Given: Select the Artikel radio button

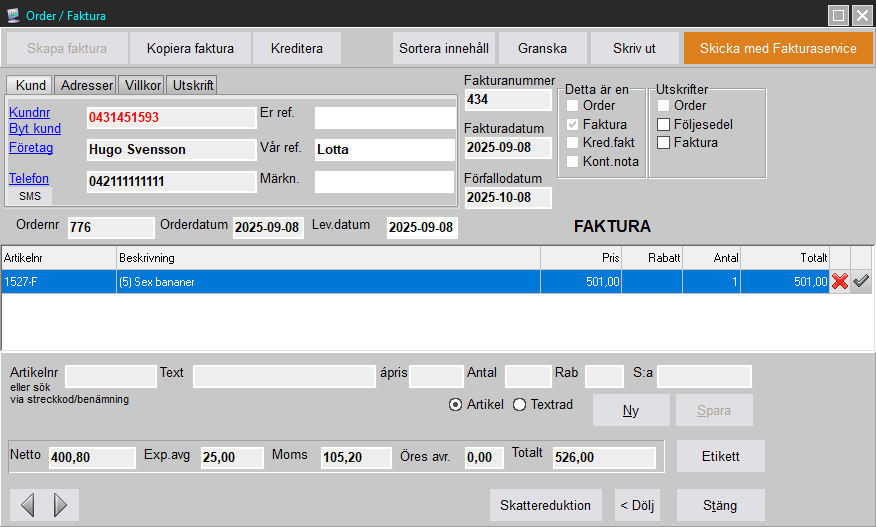Looking at the screenshot, I should 456,404.
